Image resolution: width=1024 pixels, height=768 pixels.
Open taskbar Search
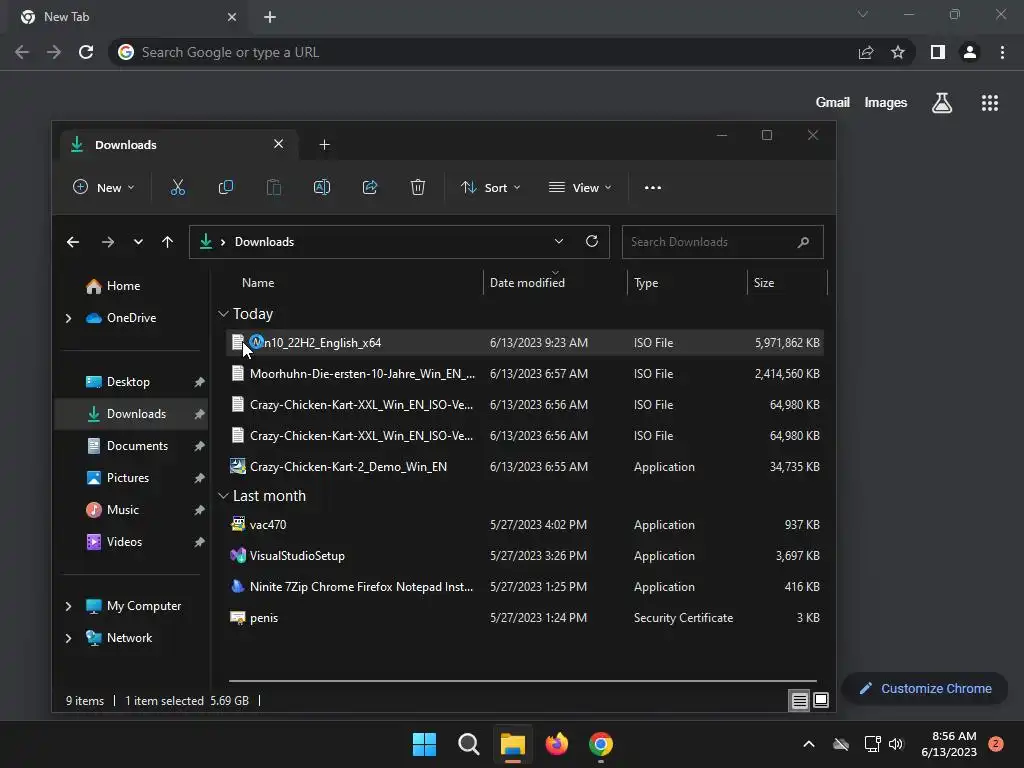pyautogui.click(x=468, y=744)
